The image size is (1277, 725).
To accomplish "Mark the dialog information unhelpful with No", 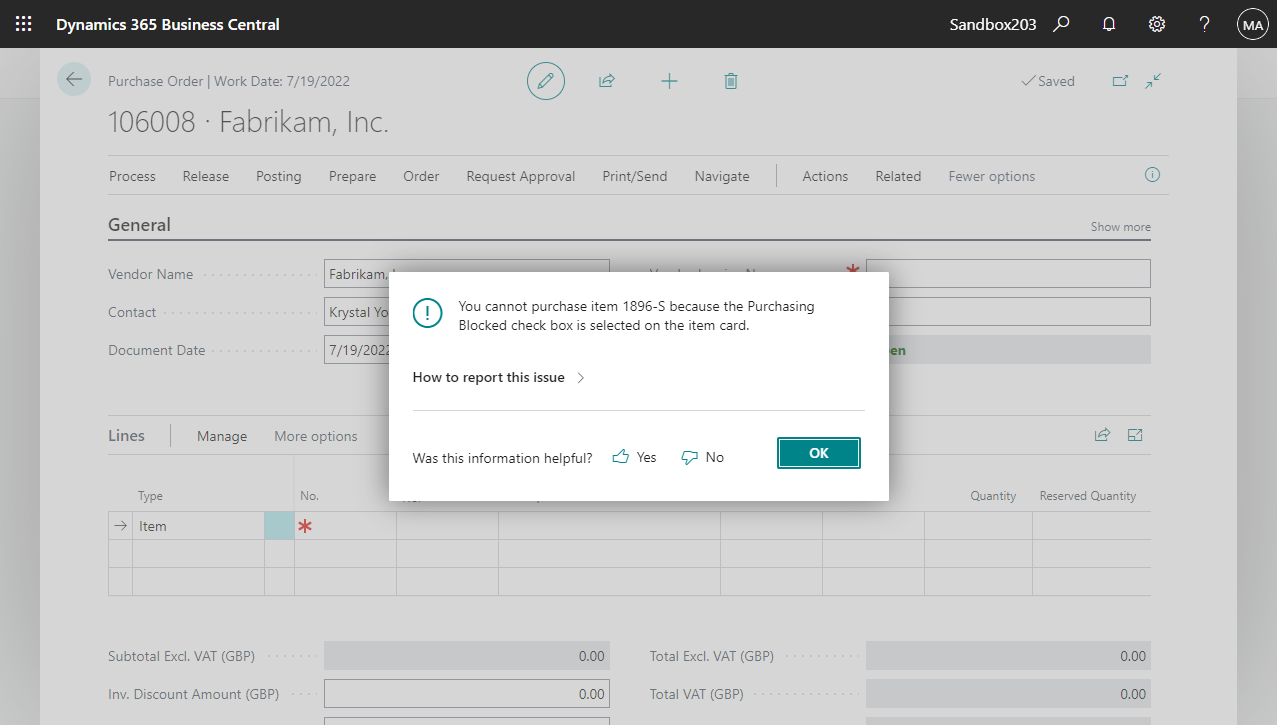I will 701,457.
